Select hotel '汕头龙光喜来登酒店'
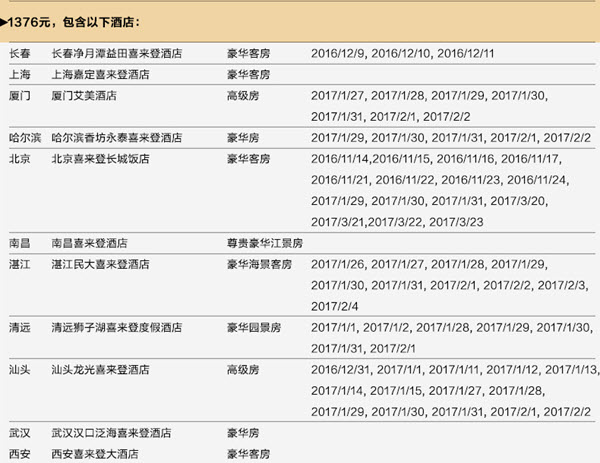The height and width of the screenshot is (463, 600). (101, 369)
